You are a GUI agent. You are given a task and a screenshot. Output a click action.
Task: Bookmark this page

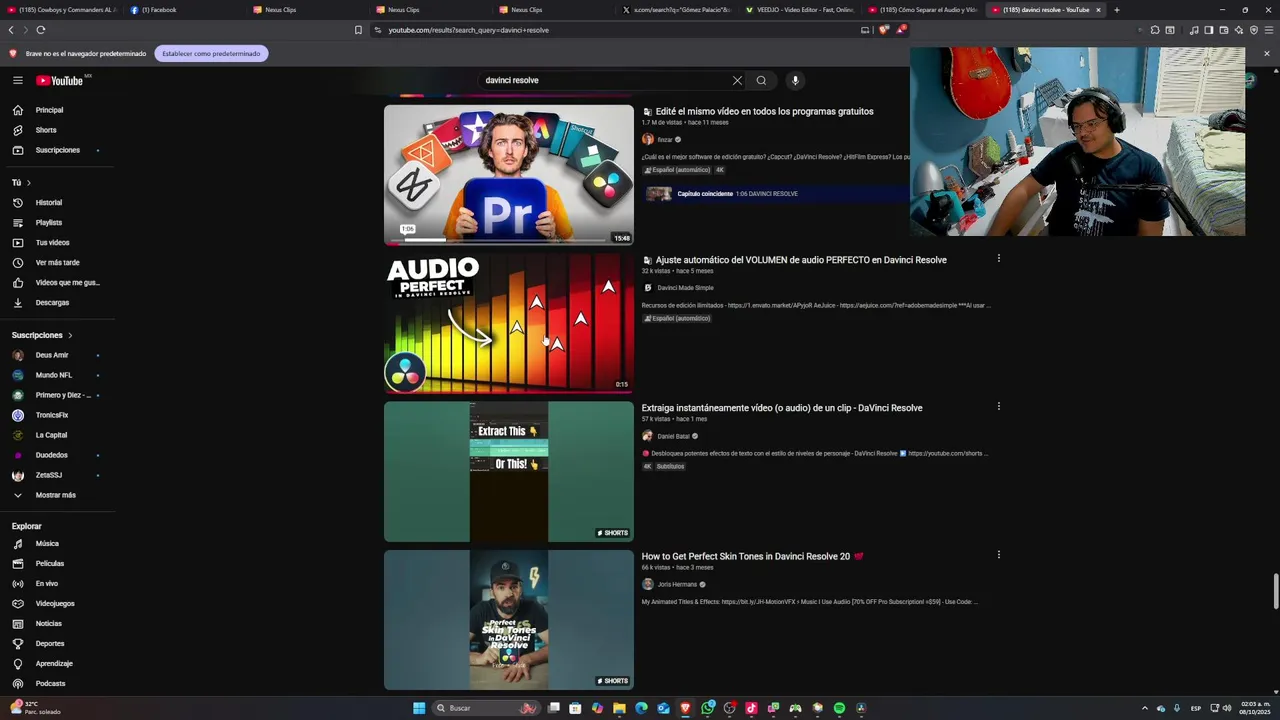coord(358,30)
